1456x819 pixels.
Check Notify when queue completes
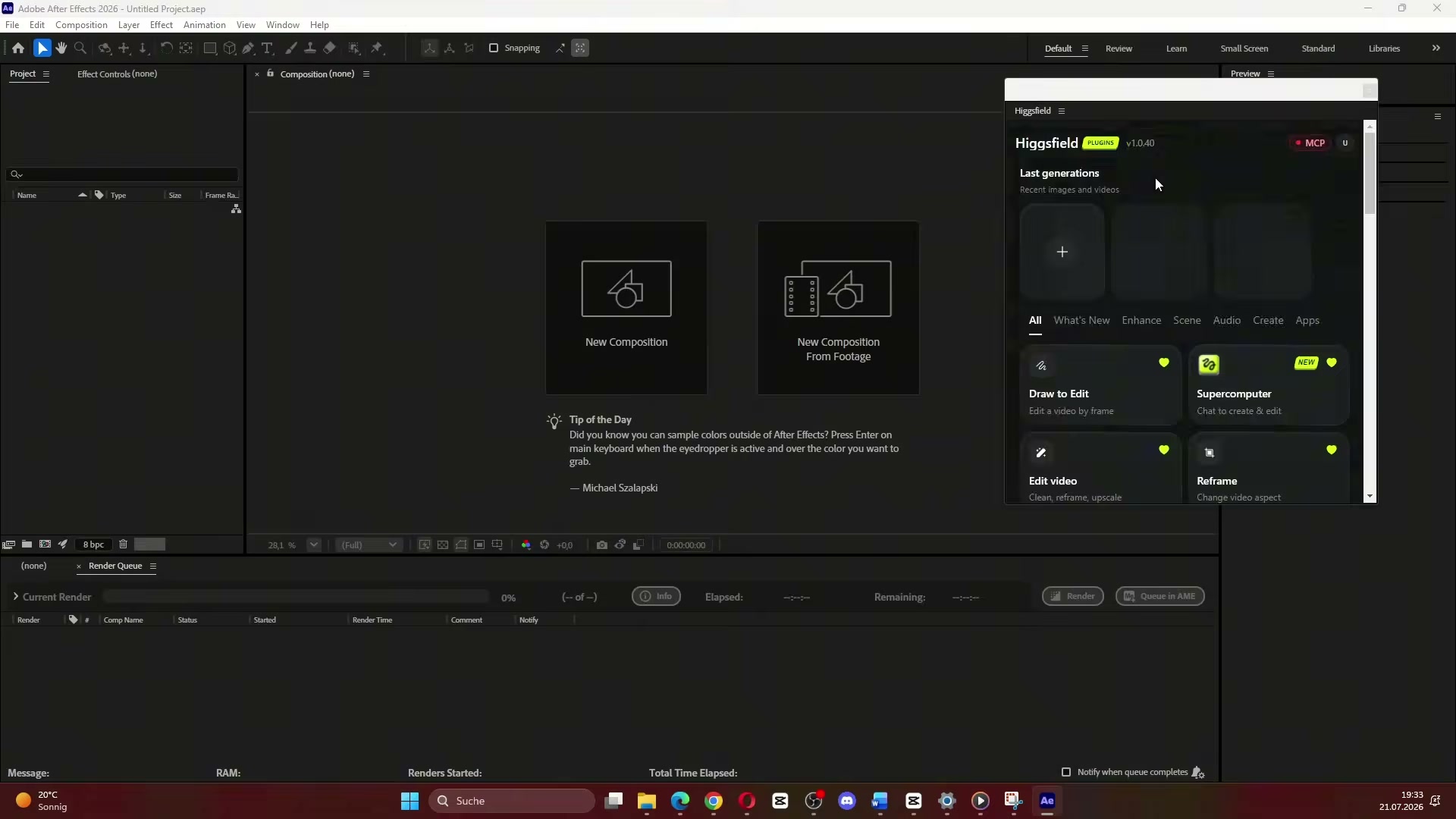click(1066, 772)
